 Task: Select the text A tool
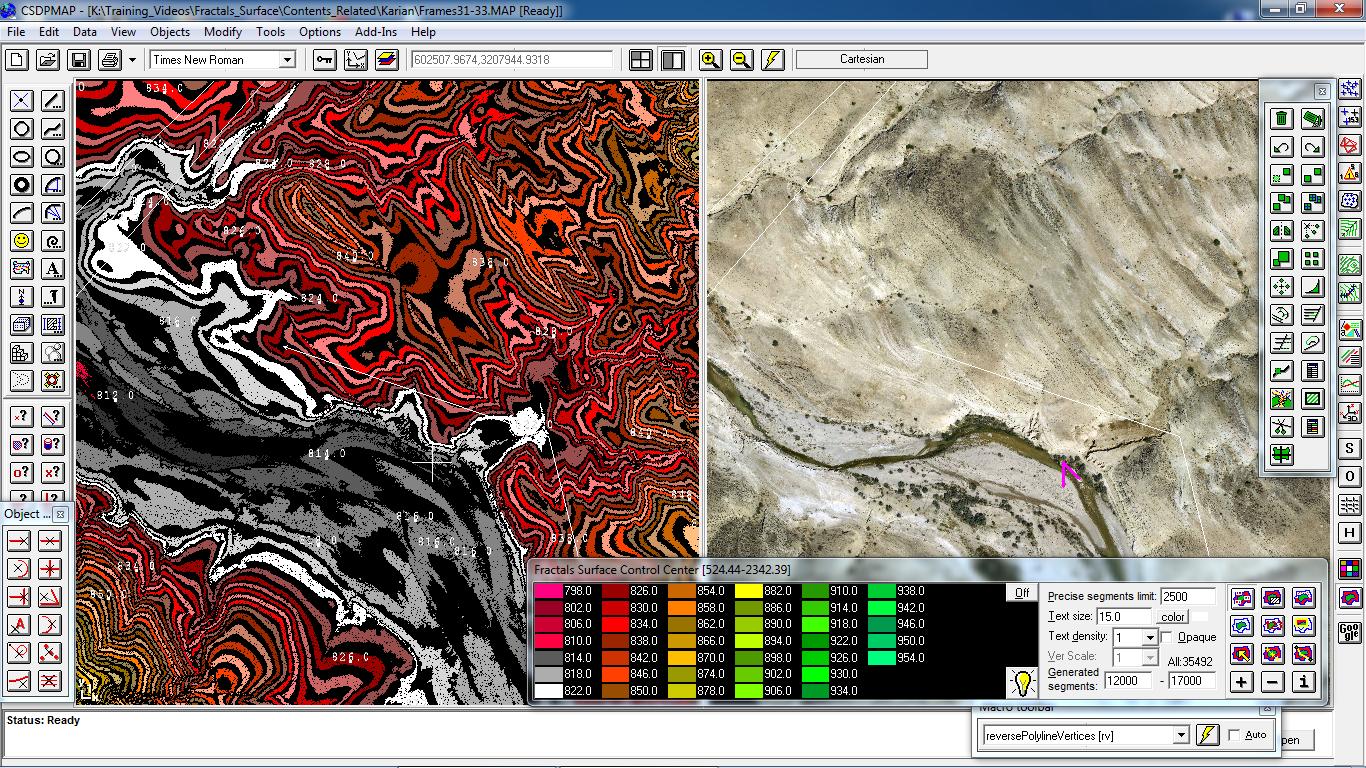[x=53, y=269]
